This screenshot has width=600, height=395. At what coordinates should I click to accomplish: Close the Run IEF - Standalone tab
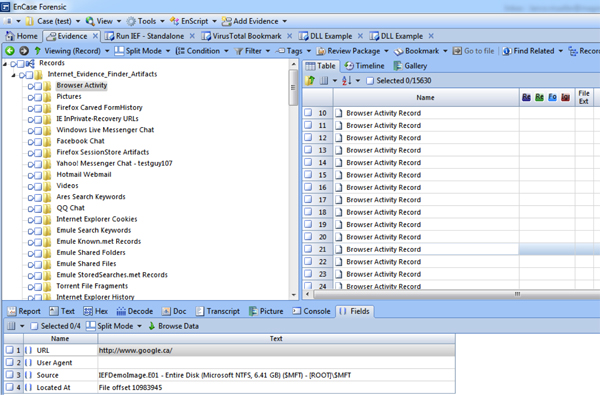tap(192, 36)
